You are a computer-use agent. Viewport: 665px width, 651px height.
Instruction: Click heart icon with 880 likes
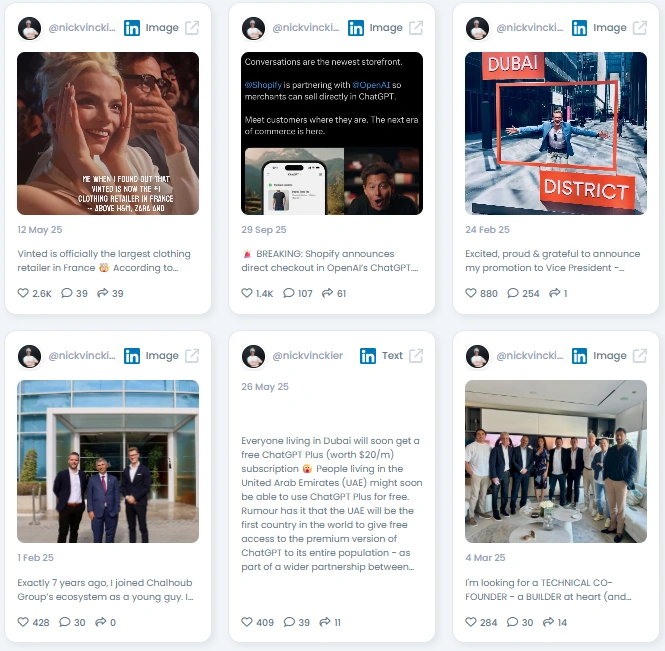tap(471, 293)
